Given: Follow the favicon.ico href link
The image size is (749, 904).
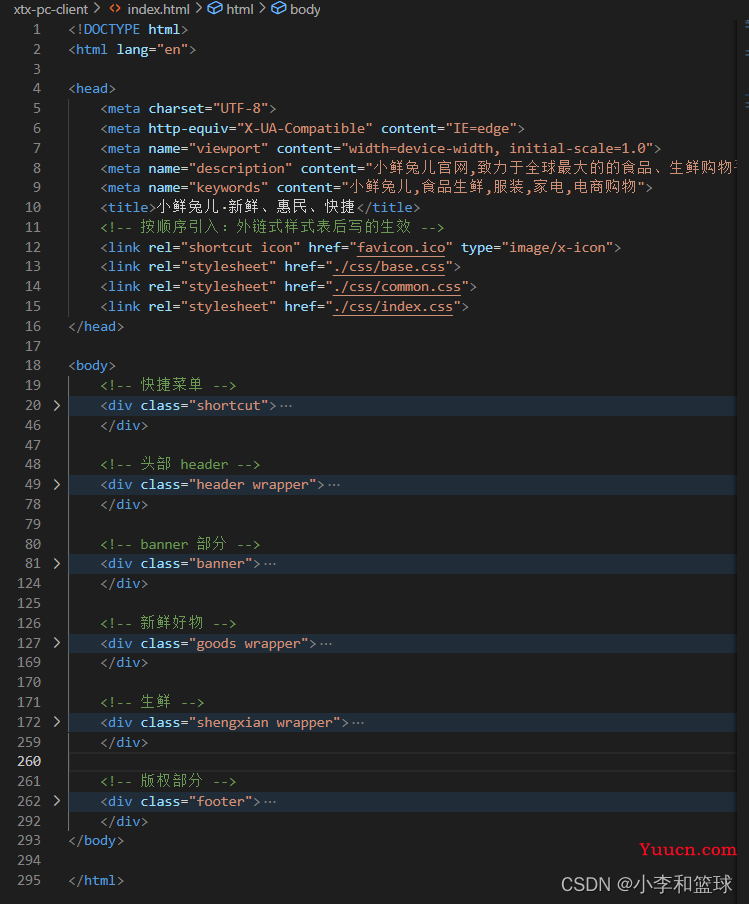Looking at the screenshot, I should [401, 247].
